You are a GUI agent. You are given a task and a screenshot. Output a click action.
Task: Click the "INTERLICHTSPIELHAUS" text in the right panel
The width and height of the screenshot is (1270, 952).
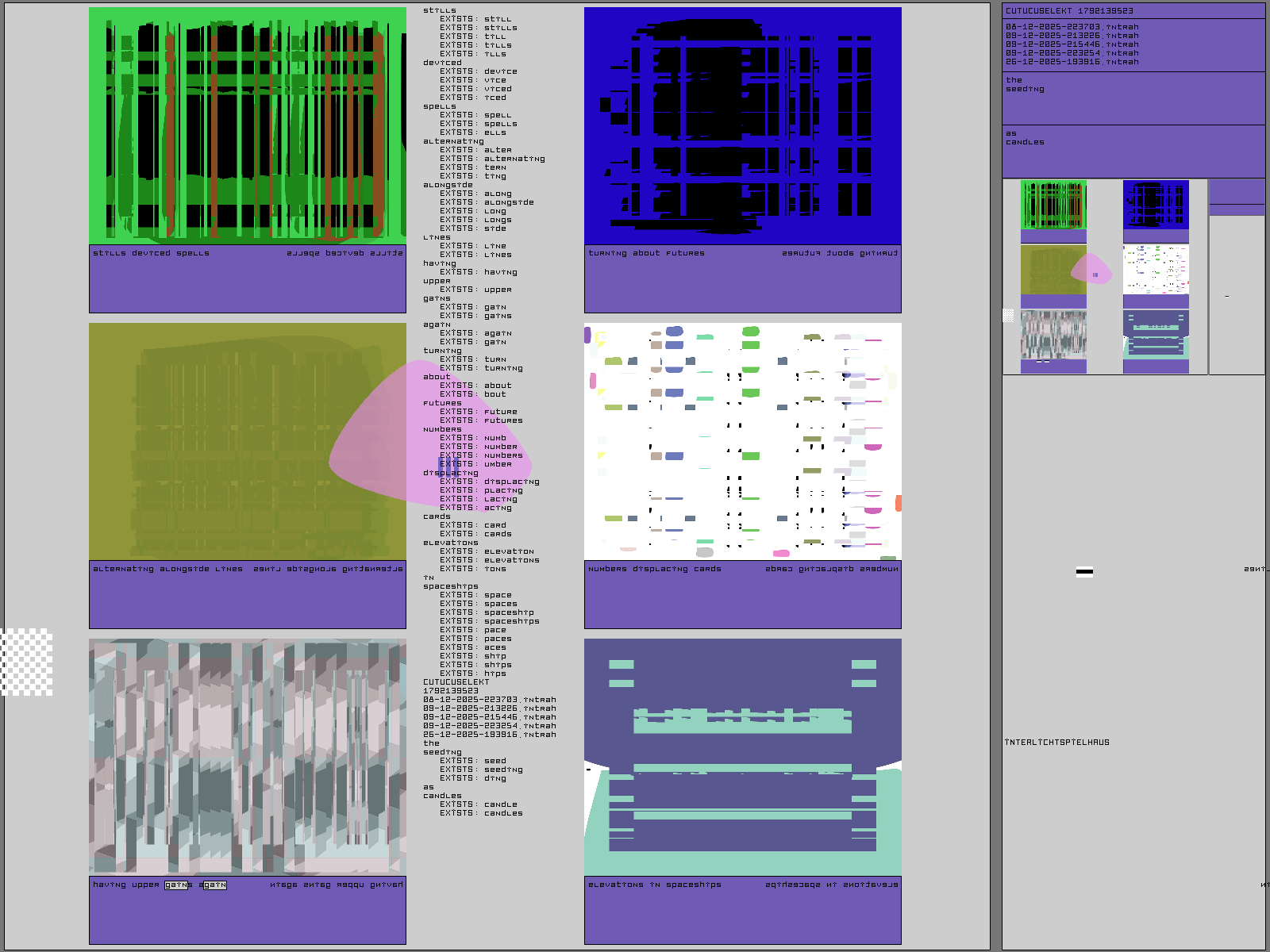tap(1056, 743)
